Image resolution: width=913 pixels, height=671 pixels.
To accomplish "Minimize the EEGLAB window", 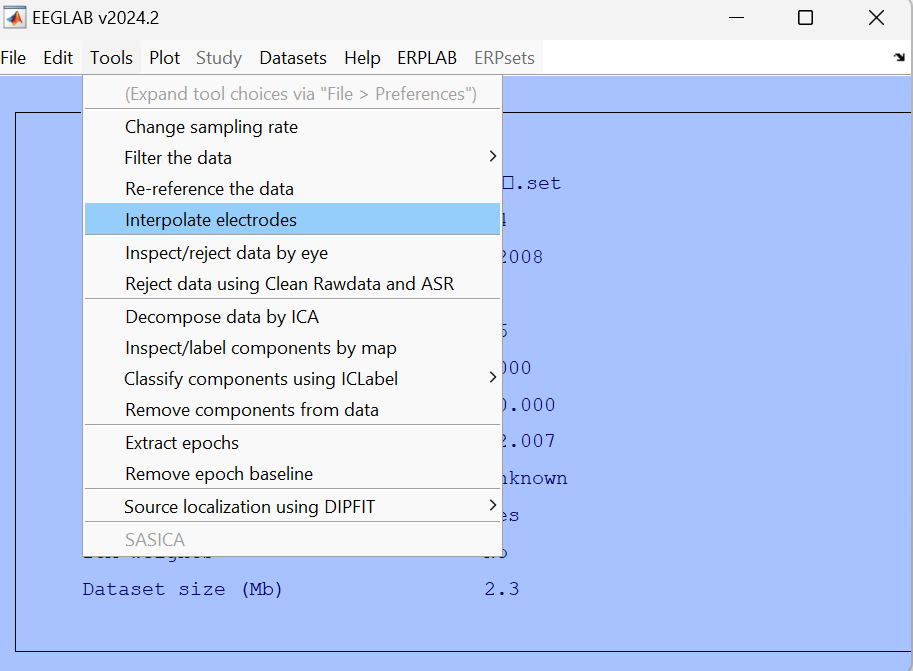I will [x=737, y=17].
